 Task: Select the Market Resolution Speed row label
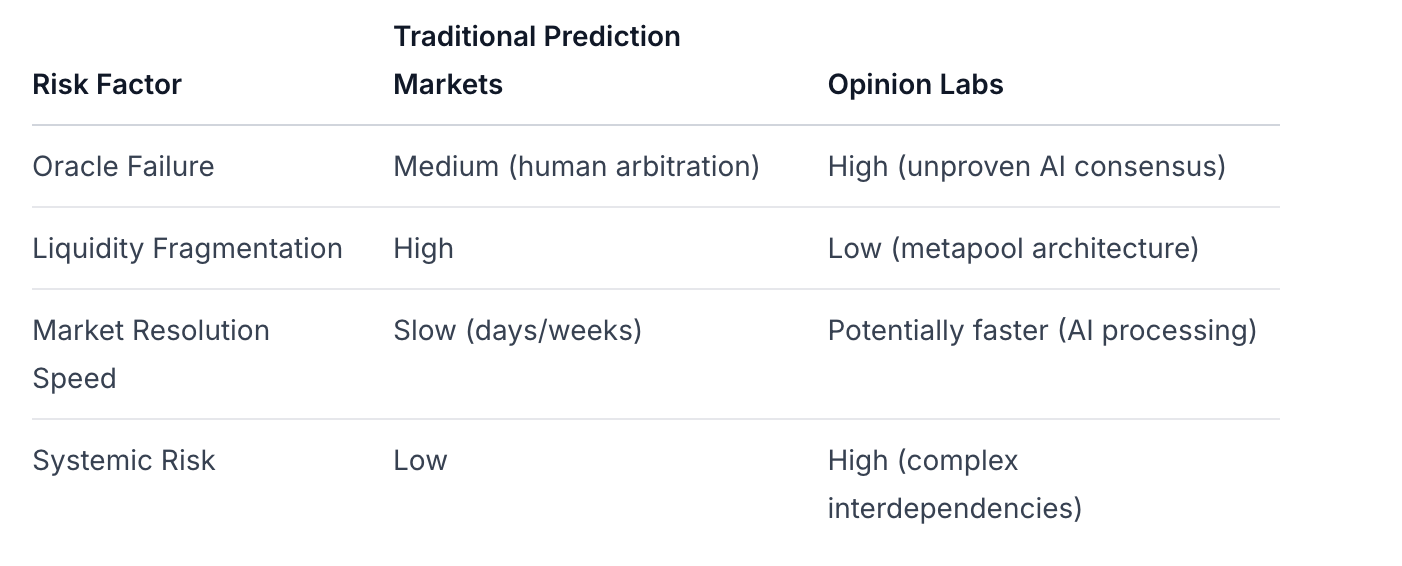pos(150,354)
